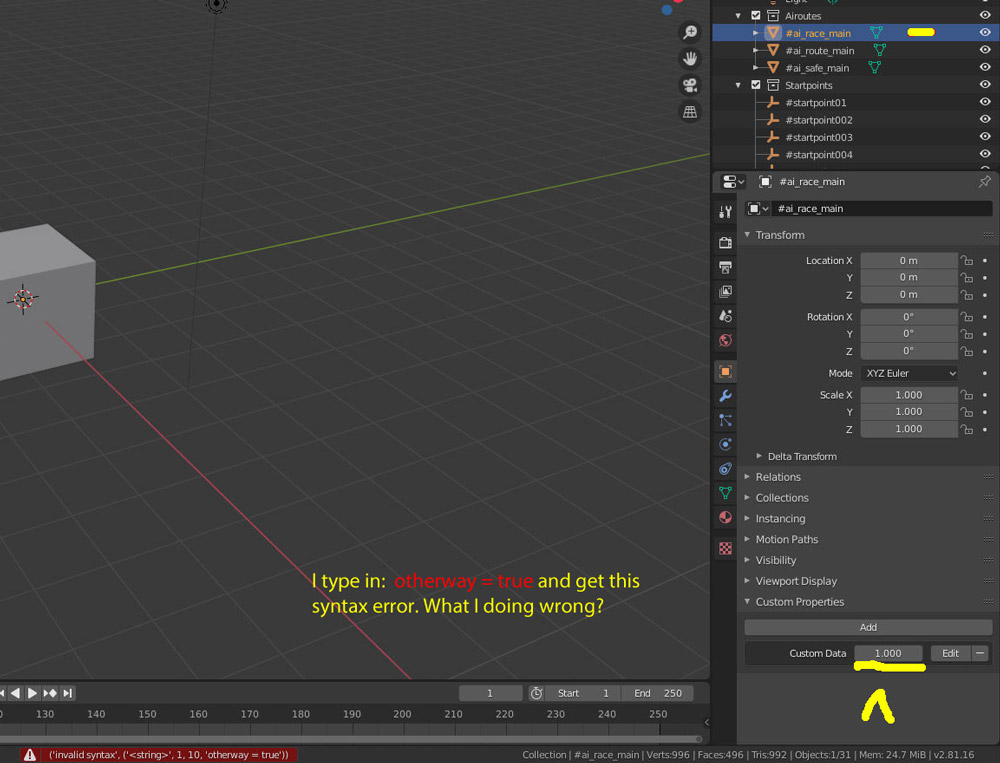The width and height of the screenshot is (1000, 763).
Task: Uncheck the Startpoints collection checkbox
Action: pos(756,85)
